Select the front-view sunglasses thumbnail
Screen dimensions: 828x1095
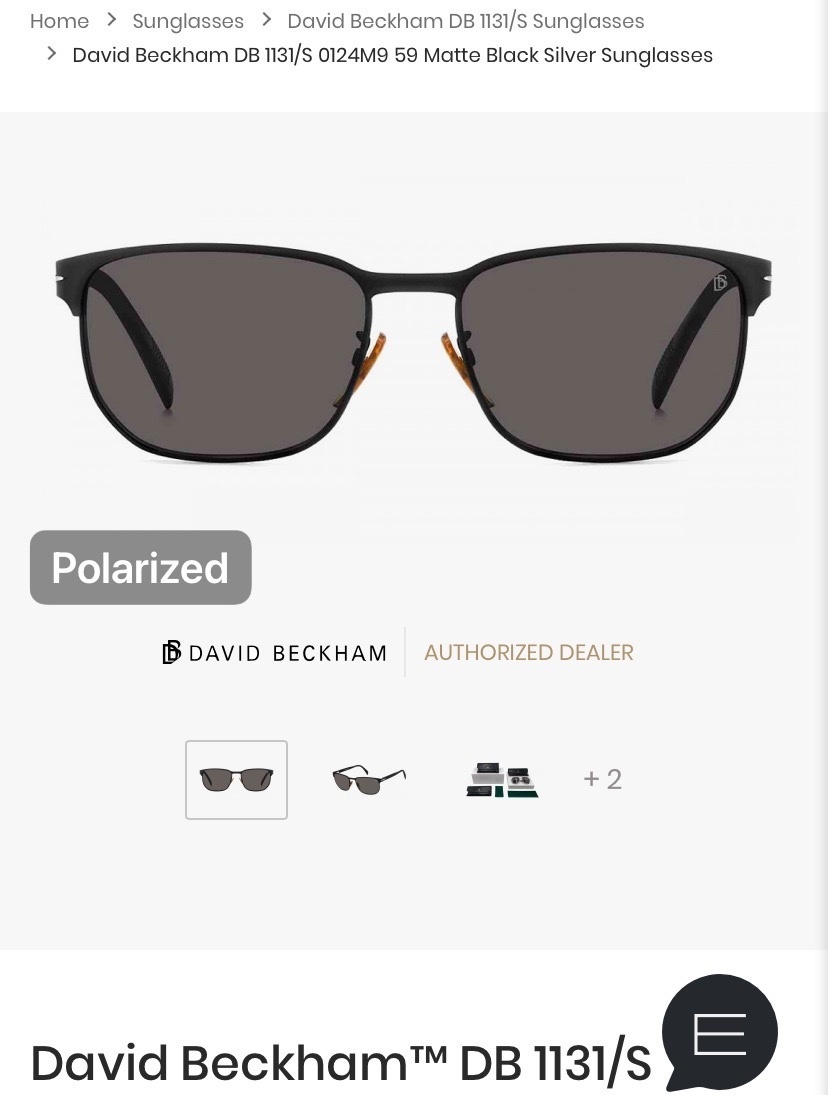coord(236,779)
